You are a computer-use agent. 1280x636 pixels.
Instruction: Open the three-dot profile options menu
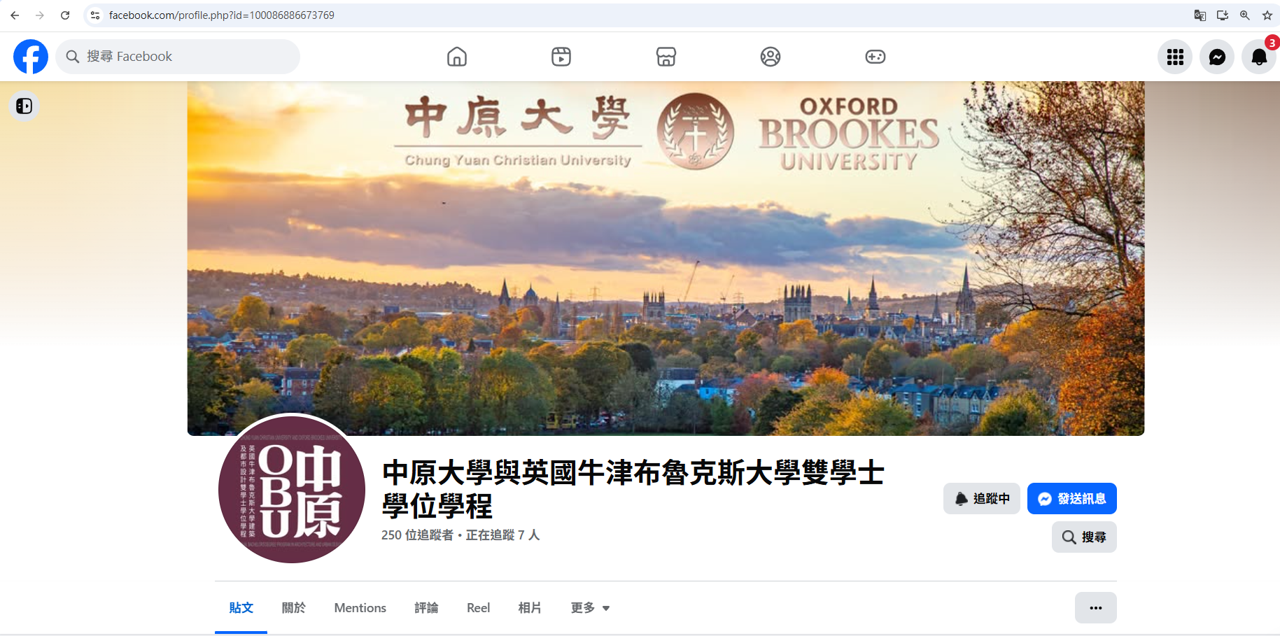pyautogui.click(x=1096, y=608)
